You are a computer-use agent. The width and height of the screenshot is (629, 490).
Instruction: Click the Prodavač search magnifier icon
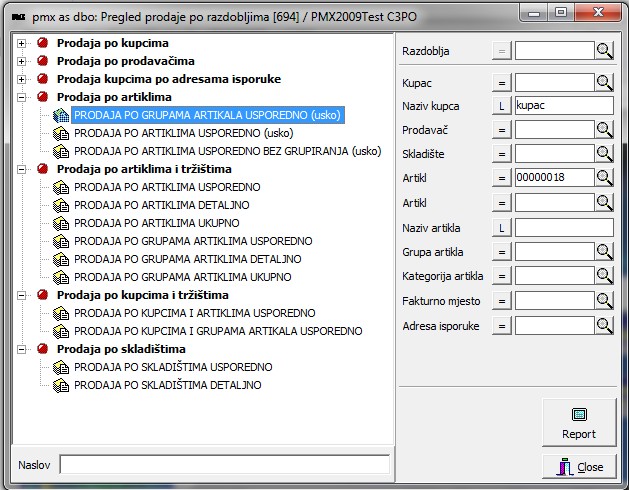click(x=605, y=130)
